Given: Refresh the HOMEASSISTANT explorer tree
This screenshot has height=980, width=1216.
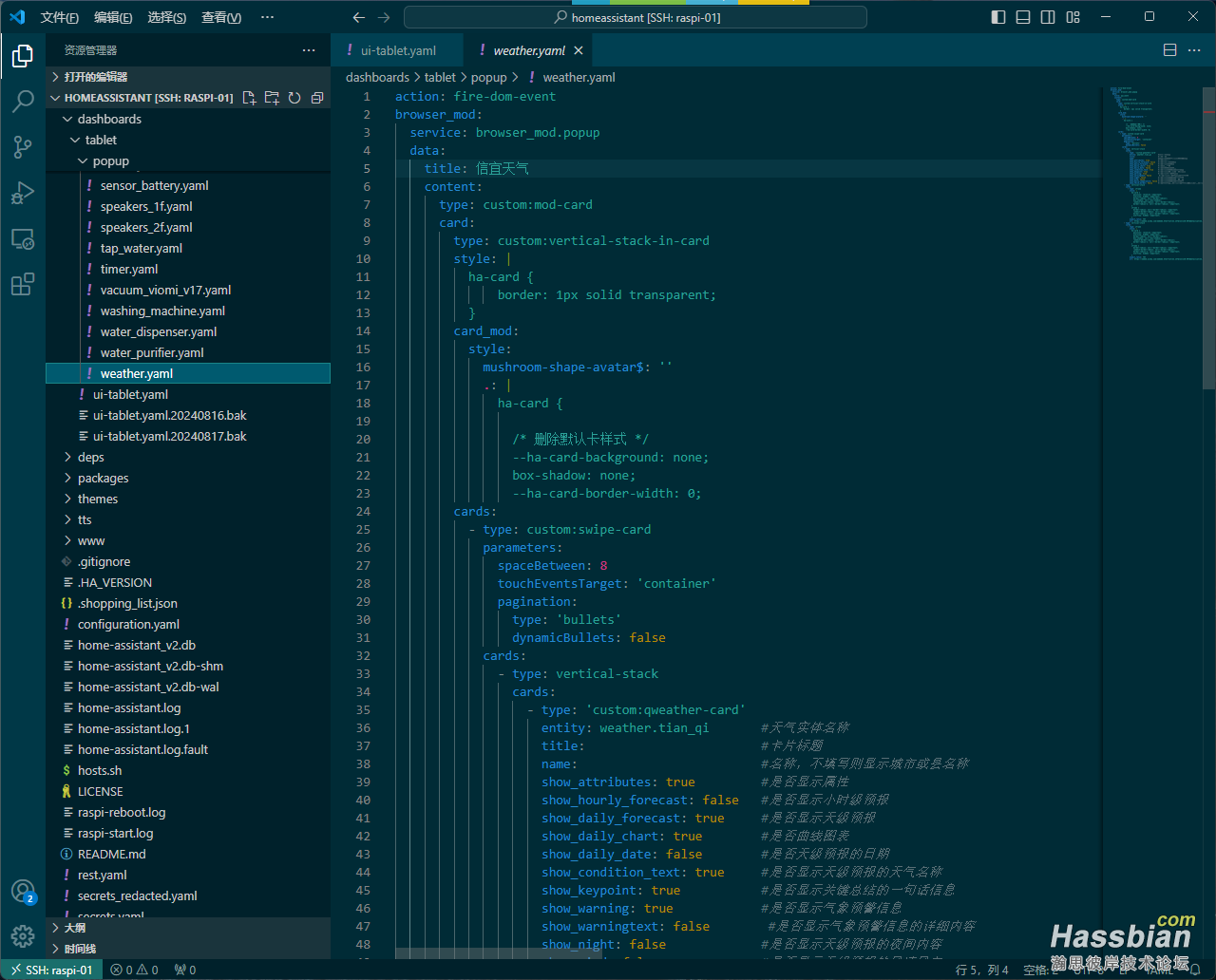Looking at the screenshot, I should [294, 98].
